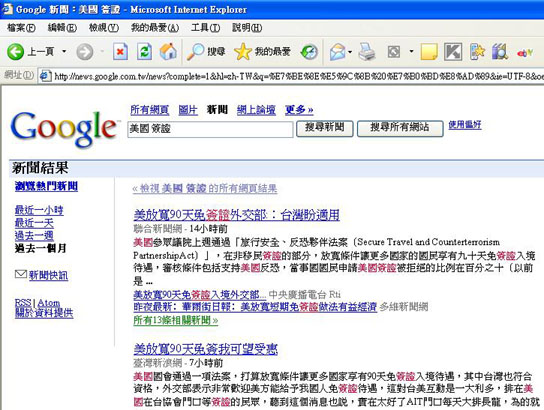Click the gray square toolbar icon
Image resolution: width=544 pixels, height=410 pixels.
(x=393, y=52)
